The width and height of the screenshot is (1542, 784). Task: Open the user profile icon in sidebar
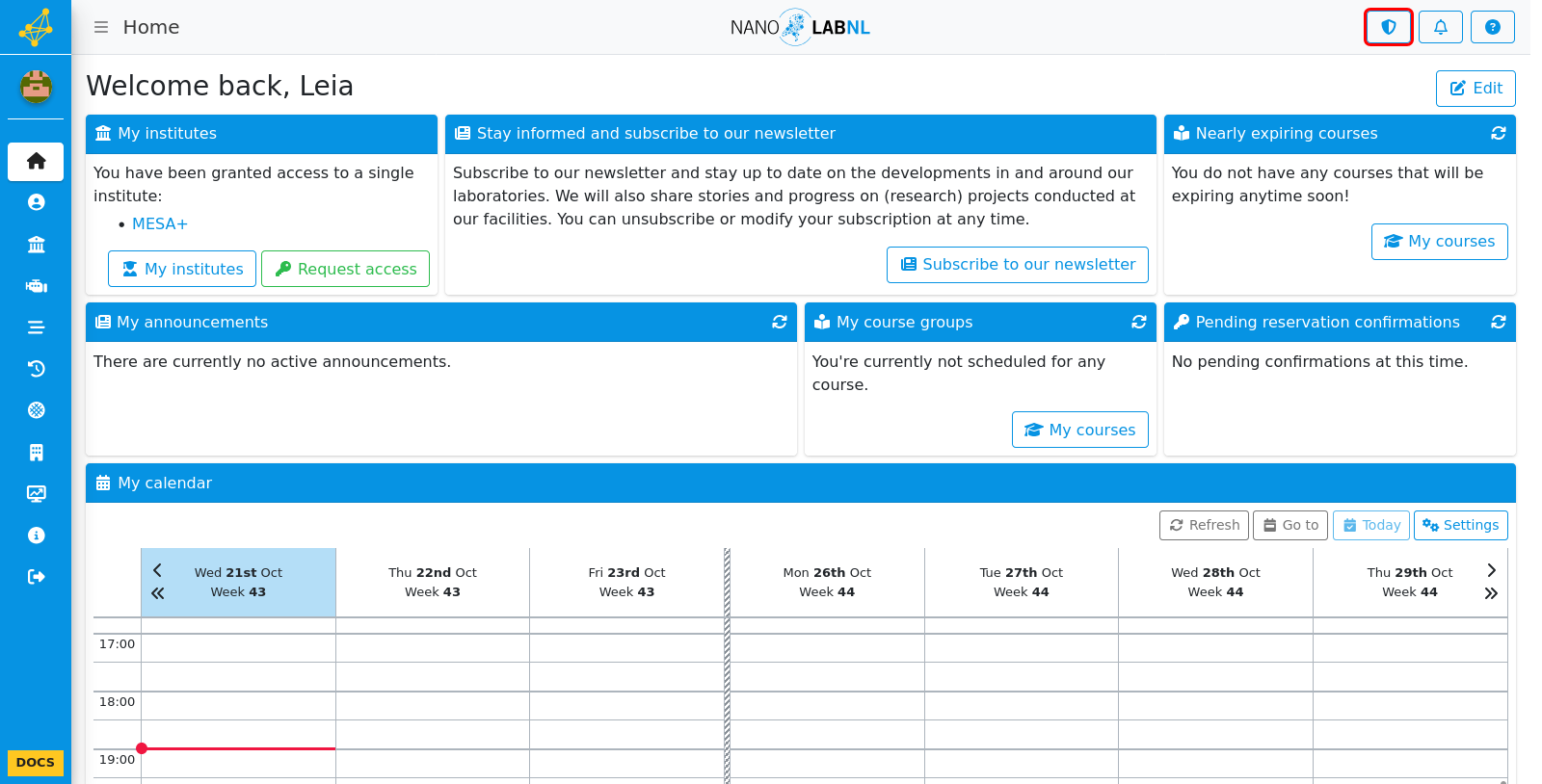[x=37, y=202]
